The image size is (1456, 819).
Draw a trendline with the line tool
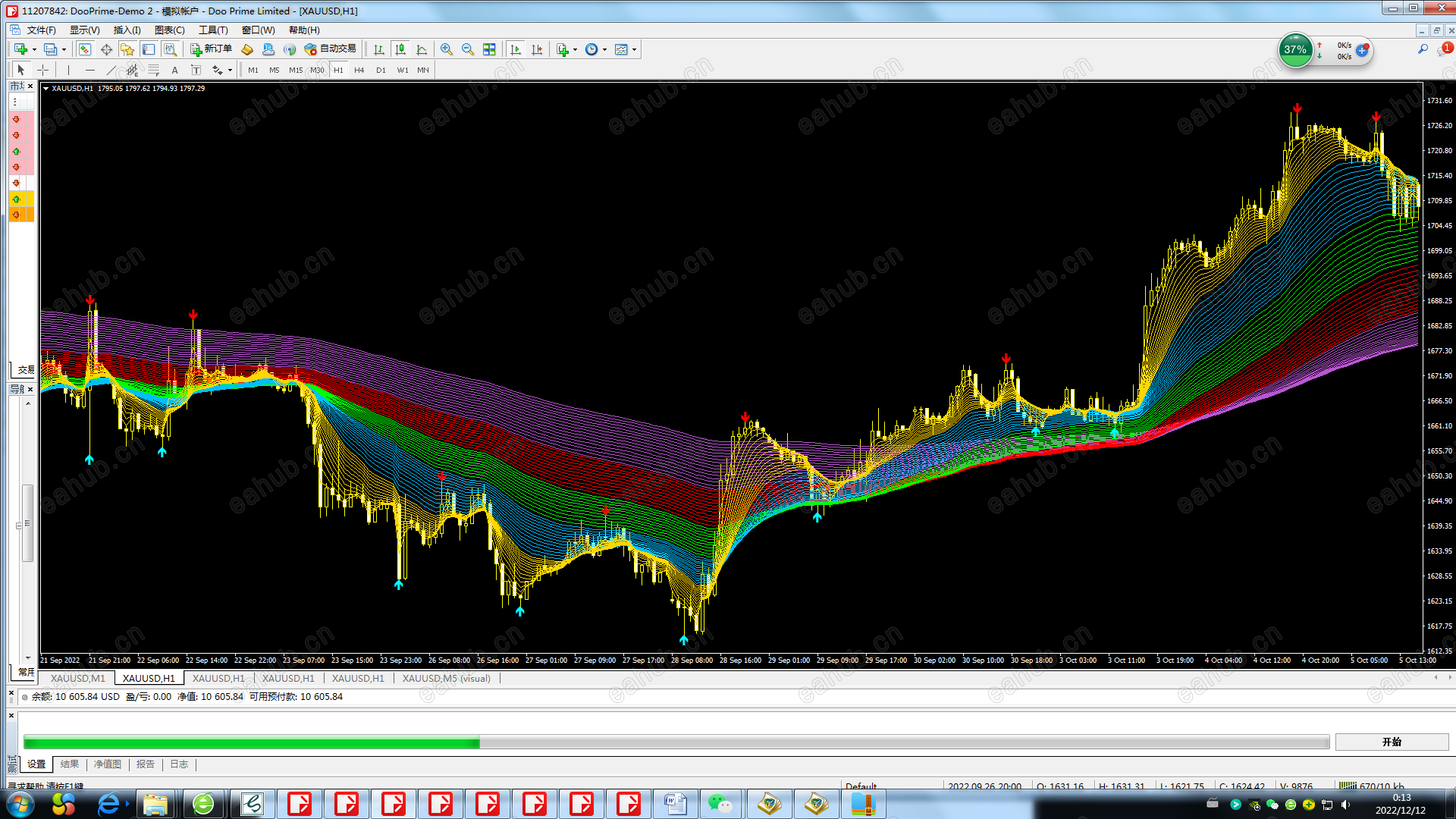111,70
